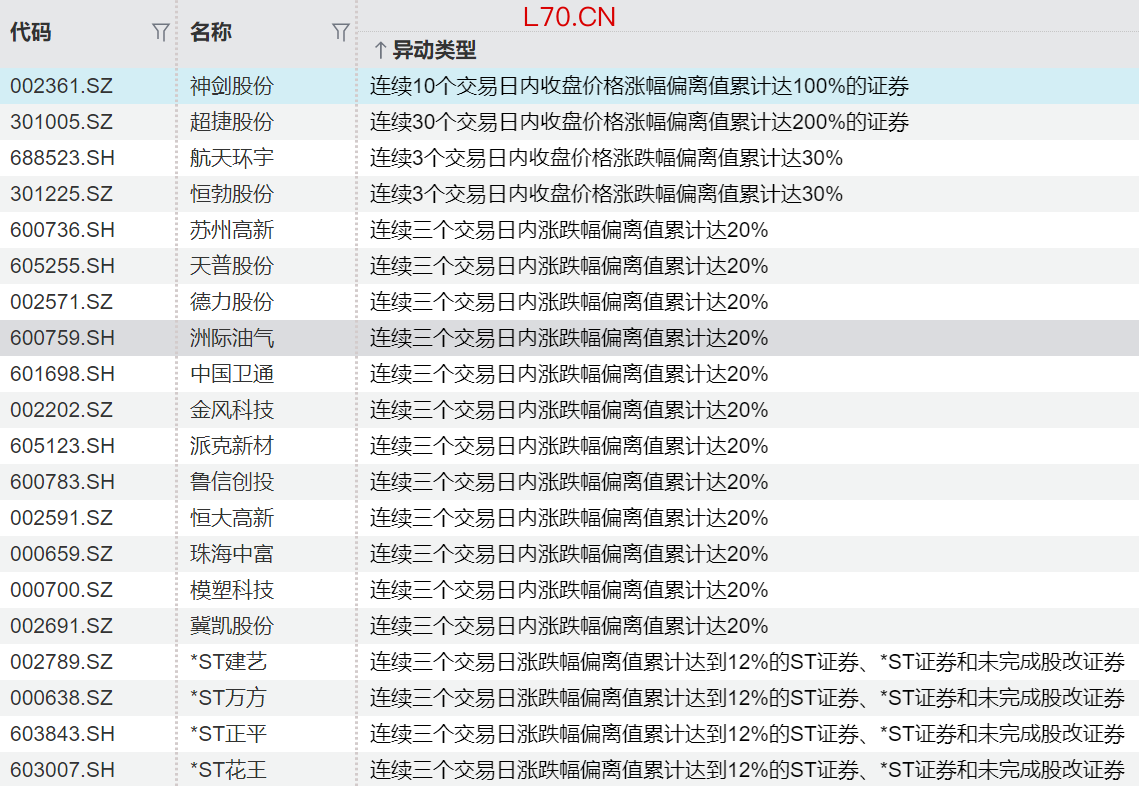The height and width of the screenshot is (786, 1139).
Task: Open the filter icon in 名称 column
Action: tap(340, 33)
